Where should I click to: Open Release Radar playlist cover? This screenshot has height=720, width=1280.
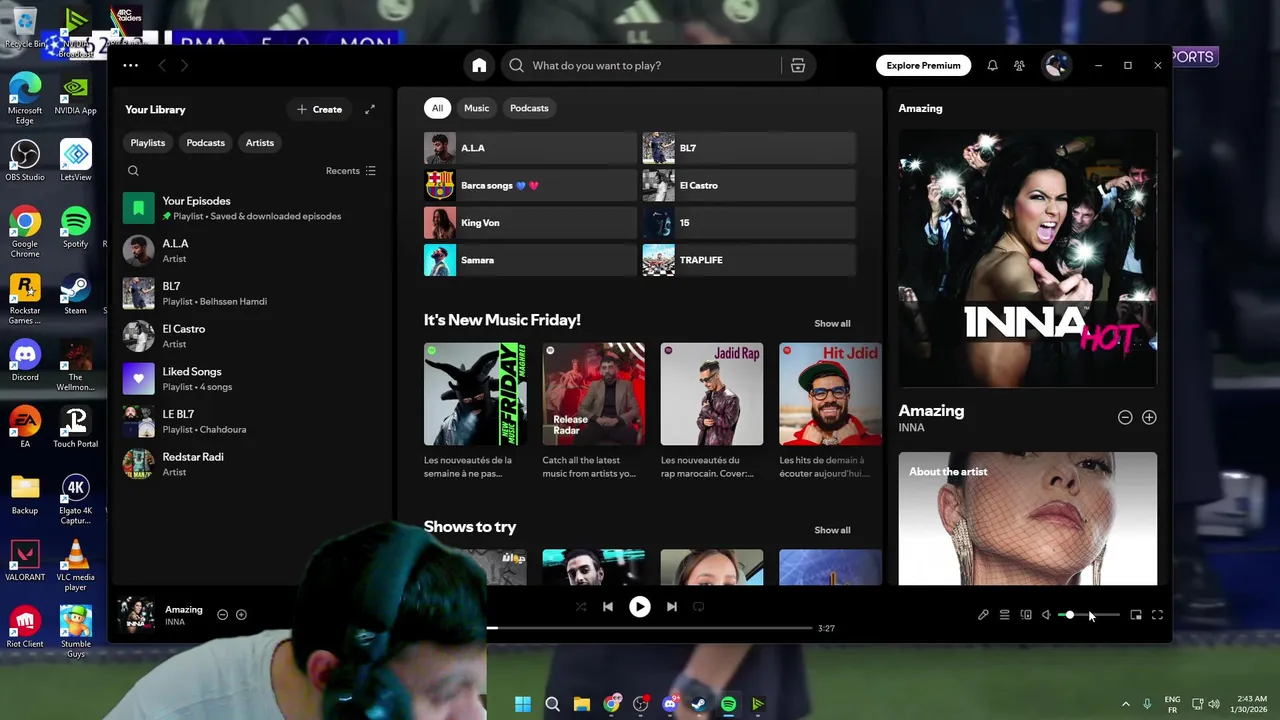tap(594, 394)
